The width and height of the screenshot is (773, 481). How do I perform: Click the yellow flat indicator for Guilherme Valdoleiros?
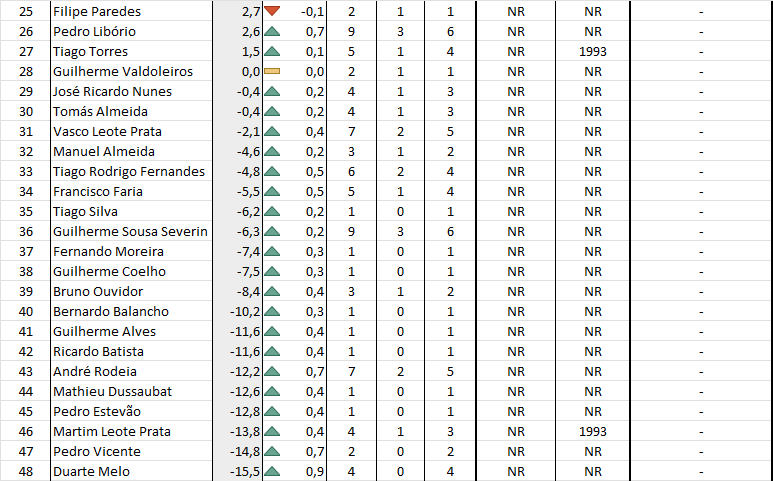click(272, 71)
